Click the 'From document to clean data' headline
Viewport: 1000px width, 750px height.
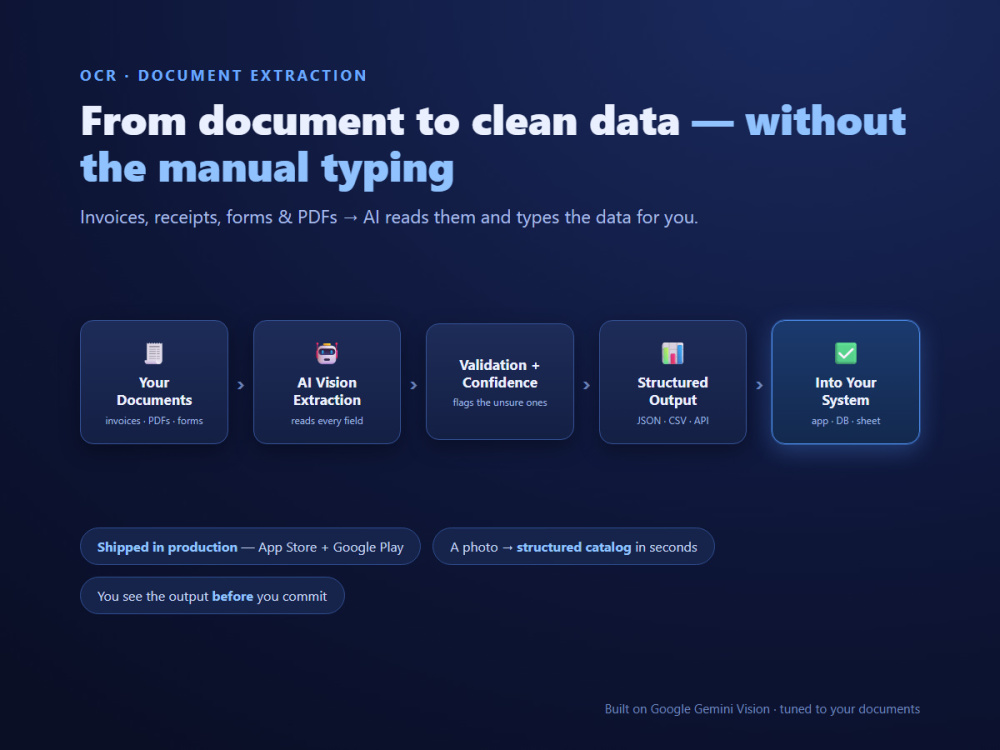[x=380, y=121]
